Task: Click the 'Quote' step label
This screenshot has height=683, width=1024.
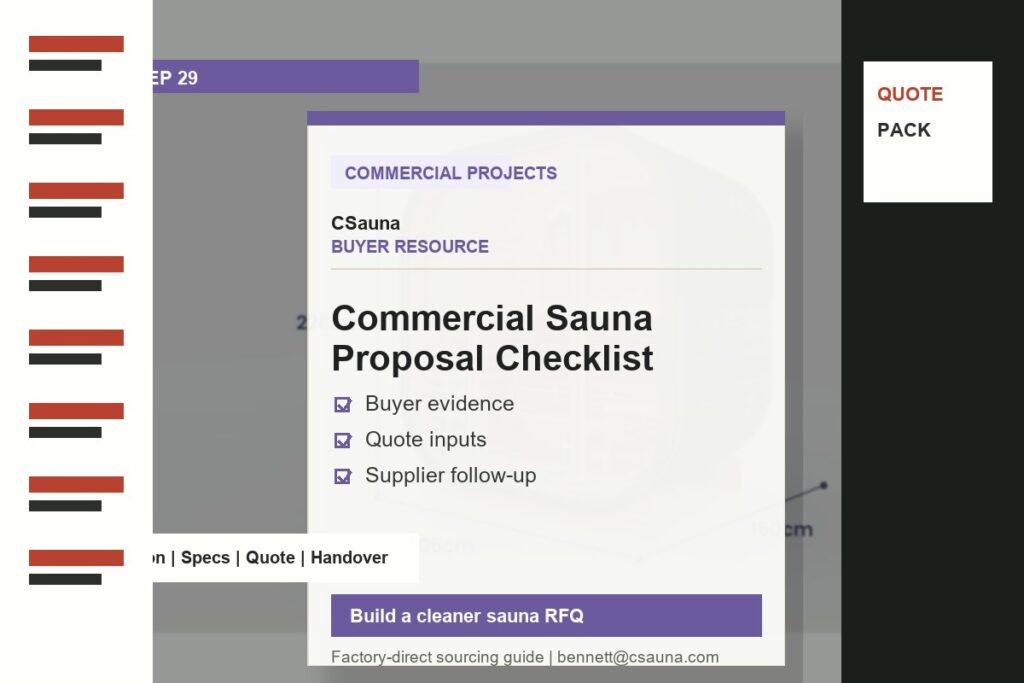Action: click(x=270, y=558)
